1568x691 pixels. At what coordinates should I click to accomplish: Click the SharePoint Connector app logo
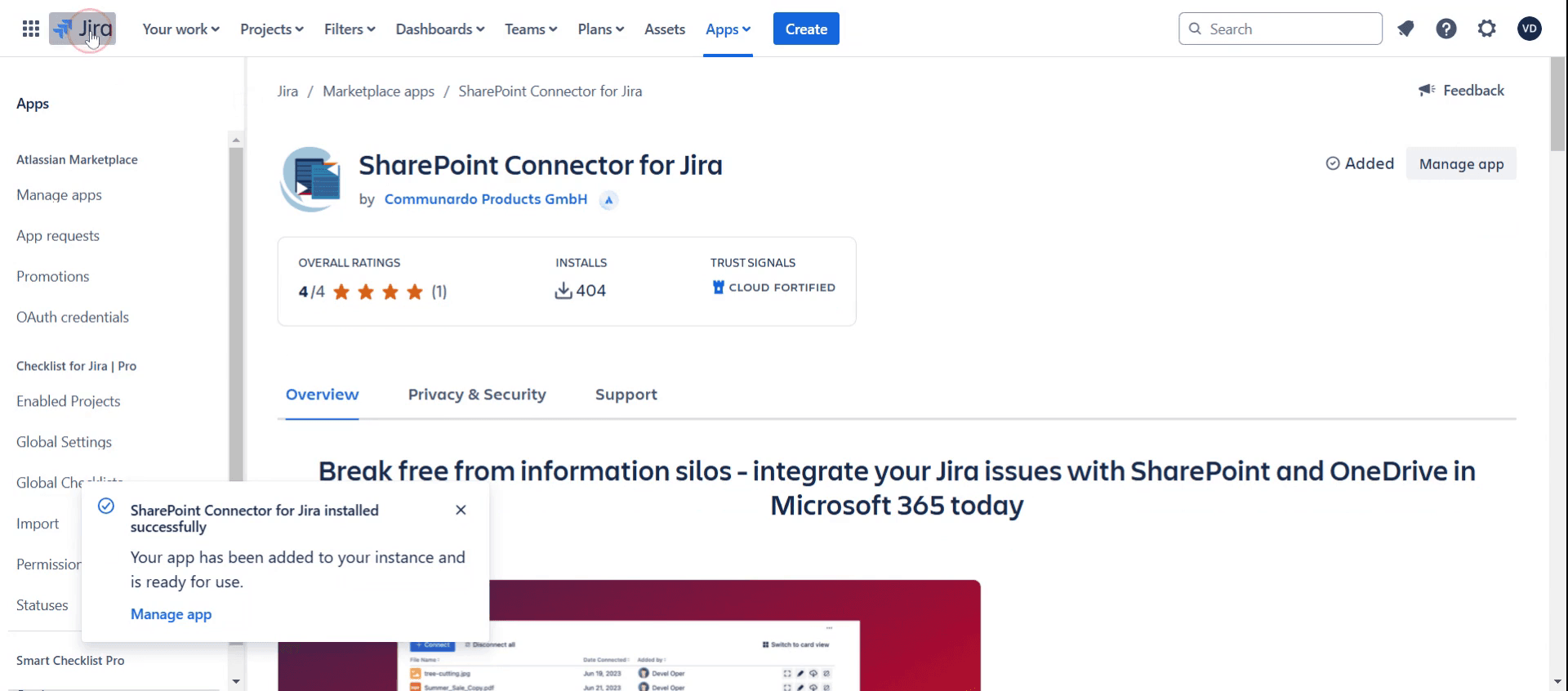[x=310, y=180]
